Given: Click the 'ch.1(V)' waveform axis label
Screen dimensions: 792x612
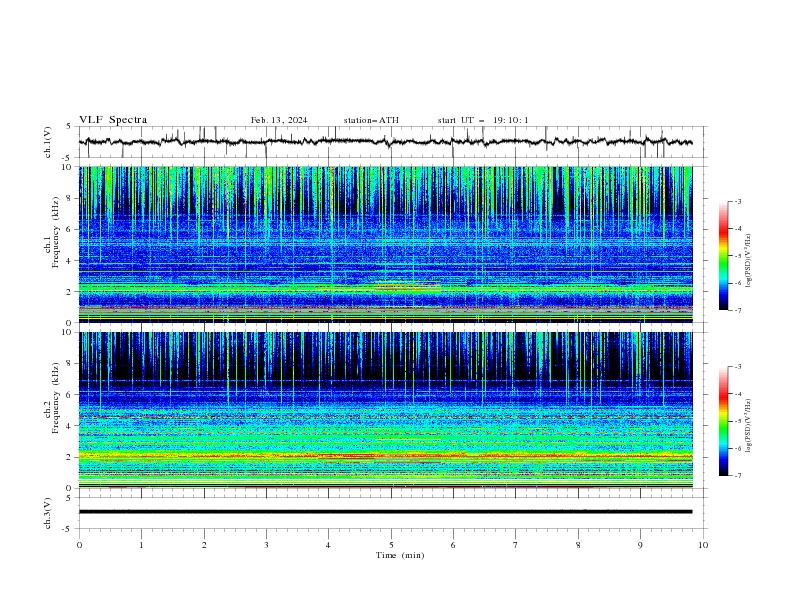Looking at the screenshot, I should [x=48, y=142].
